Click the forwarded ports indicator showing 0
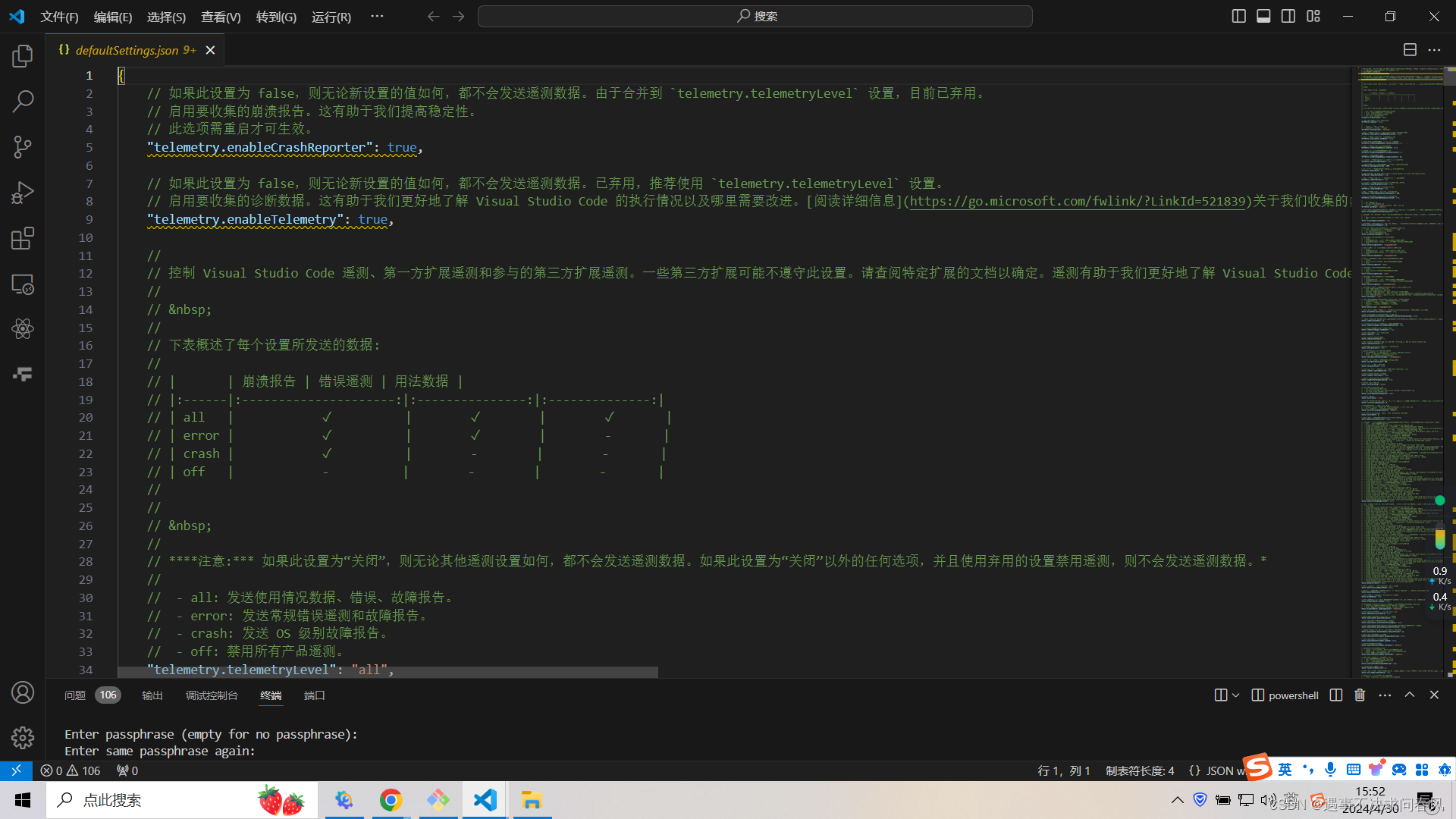This screenshot has height=819, width=1456. (127, 770)
